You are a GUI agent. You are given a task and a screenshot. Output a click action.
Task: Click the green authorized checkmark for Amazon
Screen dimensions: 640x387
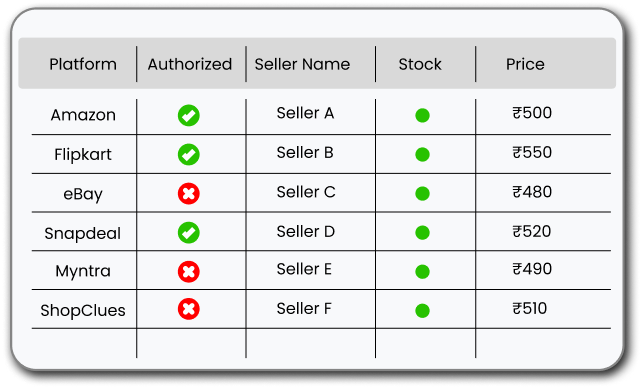click(x=189, y=116)
